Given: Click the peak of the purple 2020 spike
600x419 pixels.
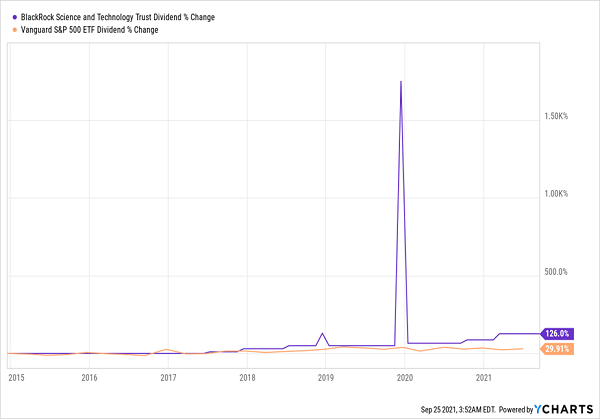Looking at the screenshot, I should pyautogui.click(x=401, y=82).
